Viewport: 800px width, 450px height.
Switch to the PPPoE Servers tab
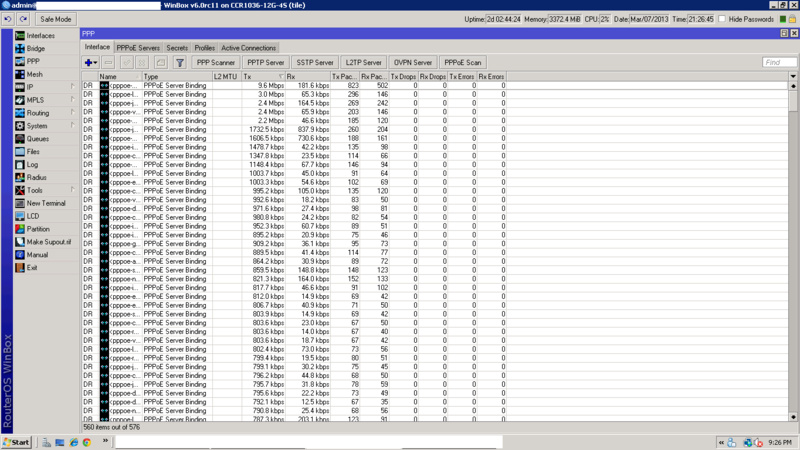(x=137, y=47)
